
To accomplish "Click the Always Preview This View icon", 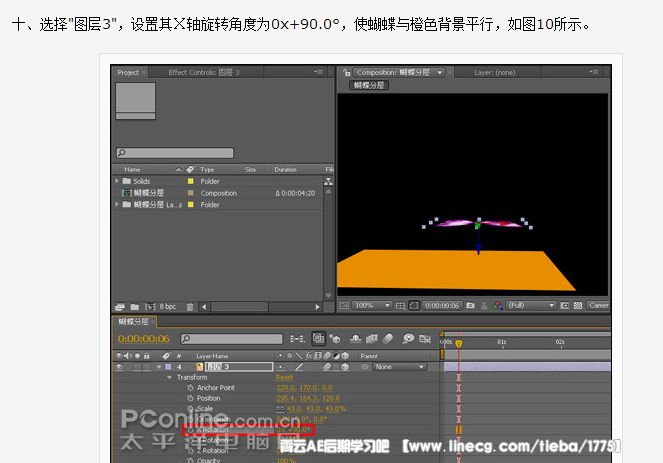I will pyautogui.click(x=344, y=305).
